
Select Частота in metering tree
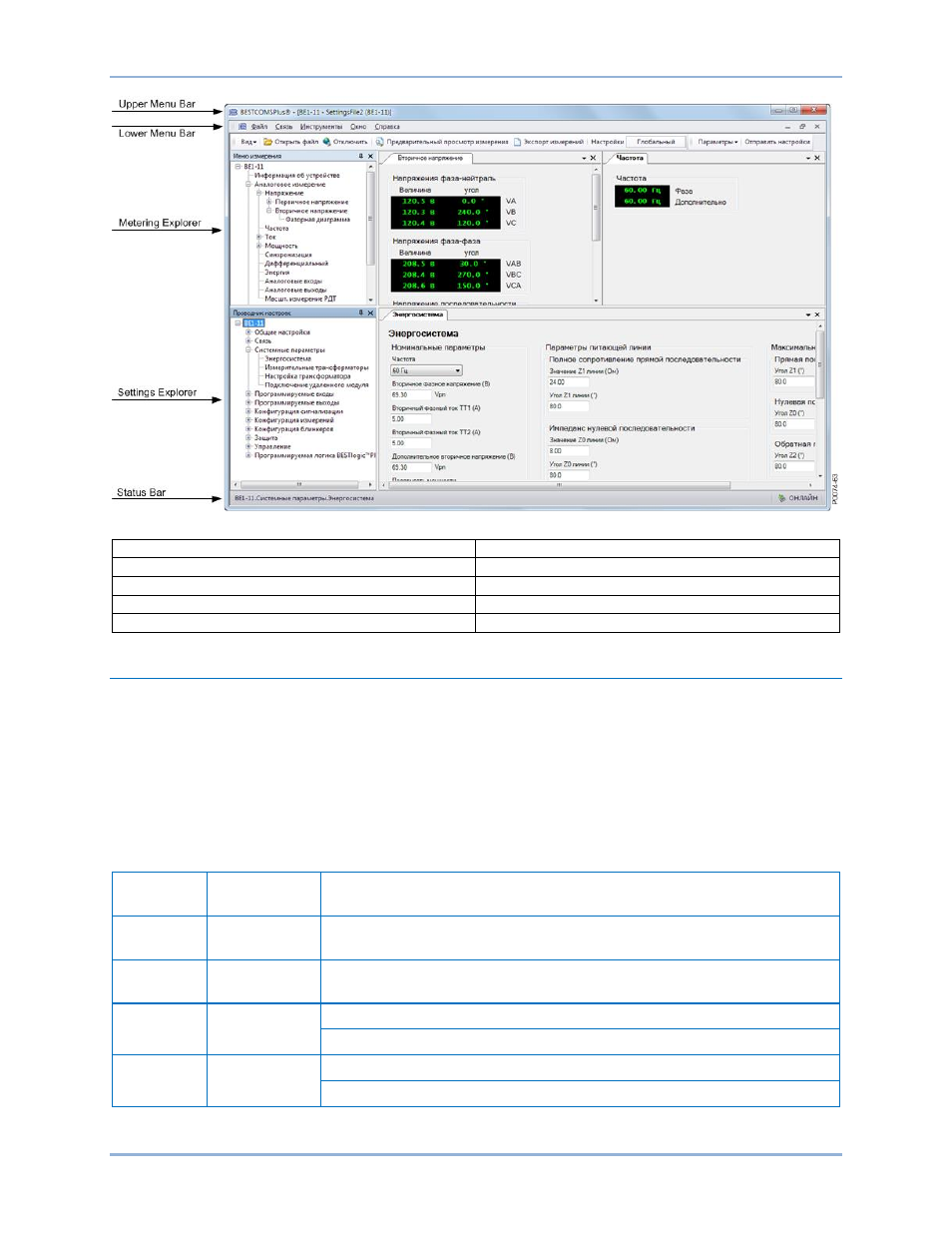click(x=276, y=229)
